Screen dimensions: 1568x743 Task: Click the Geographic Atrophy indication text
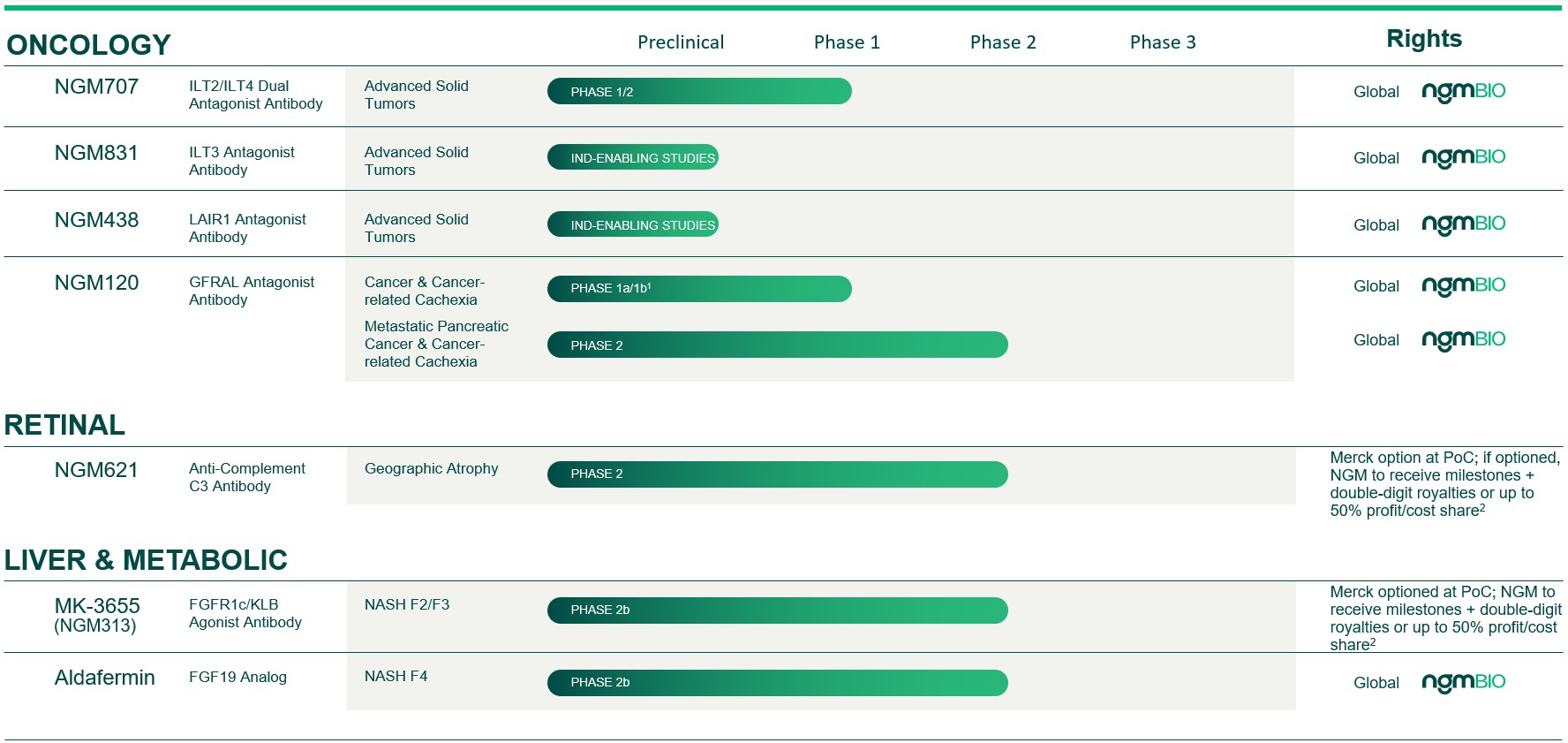point(431,469)
